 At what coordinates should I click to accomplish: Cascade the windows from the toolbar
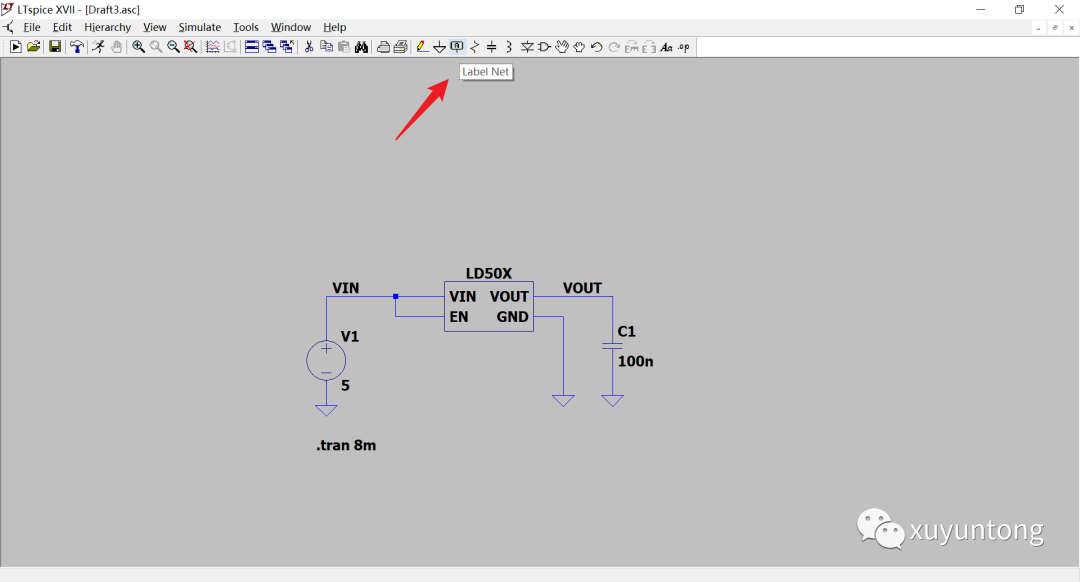click(x=269, y=47)
